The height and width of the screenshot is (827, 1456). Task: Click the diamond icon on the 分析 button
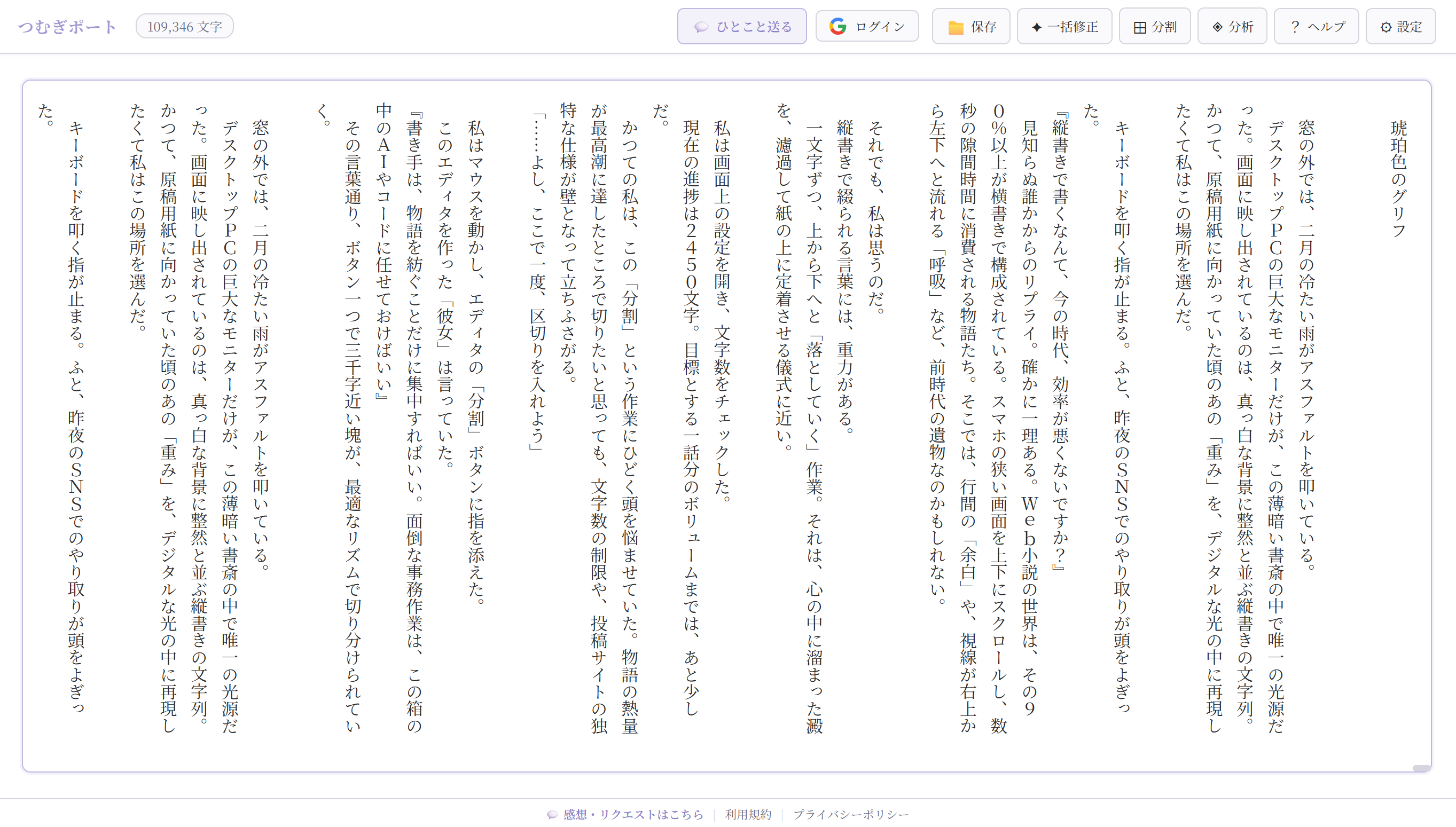[x=1217, y=26]
